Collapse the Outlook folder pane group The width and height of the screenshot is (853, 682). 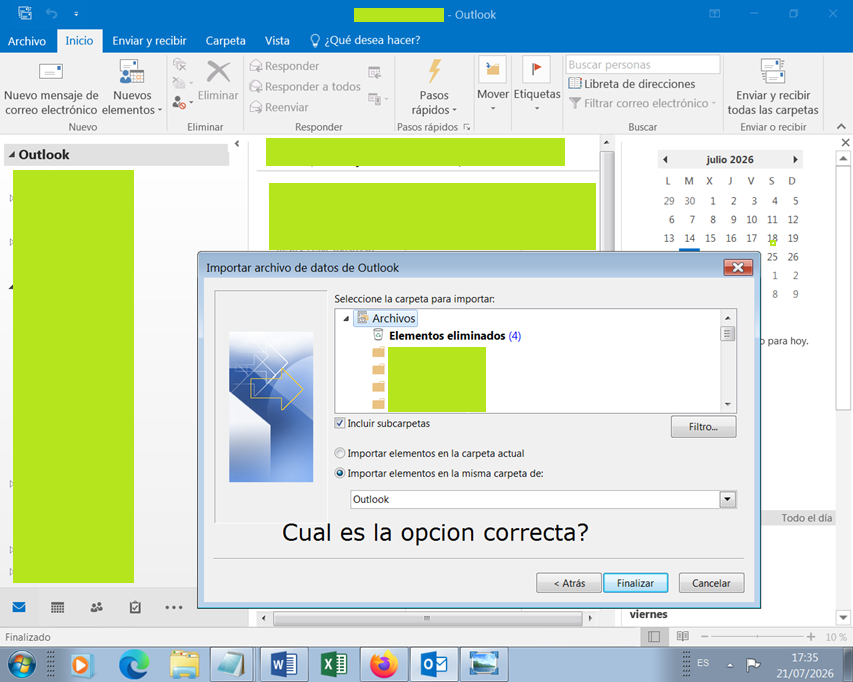click(12, 154)
